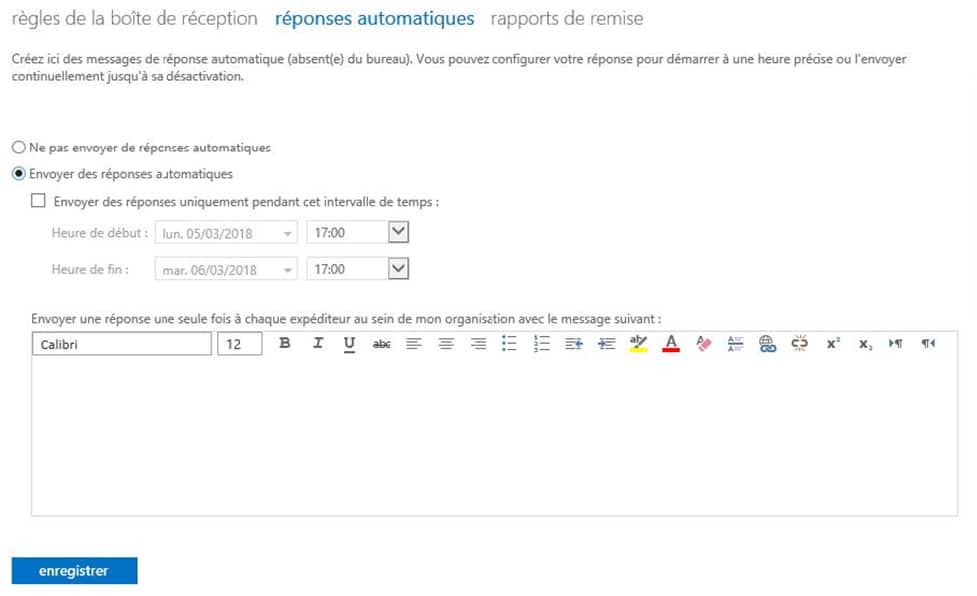Insert a numbered list
This screenshot has height=596, width=977.
(541, 343)
